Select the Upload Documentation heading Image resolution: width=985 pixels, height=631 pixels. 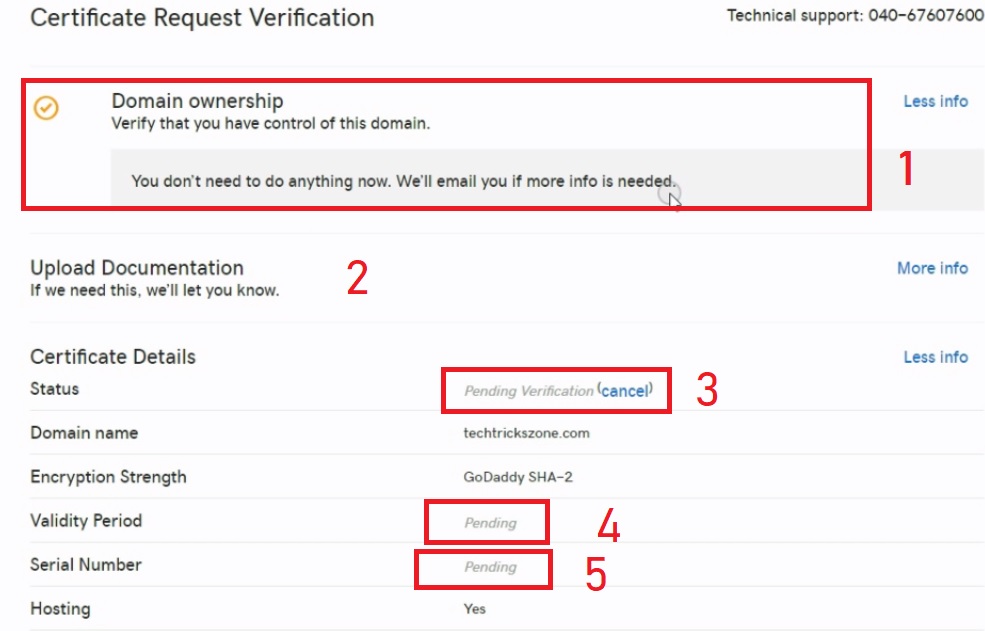[137, 268]
